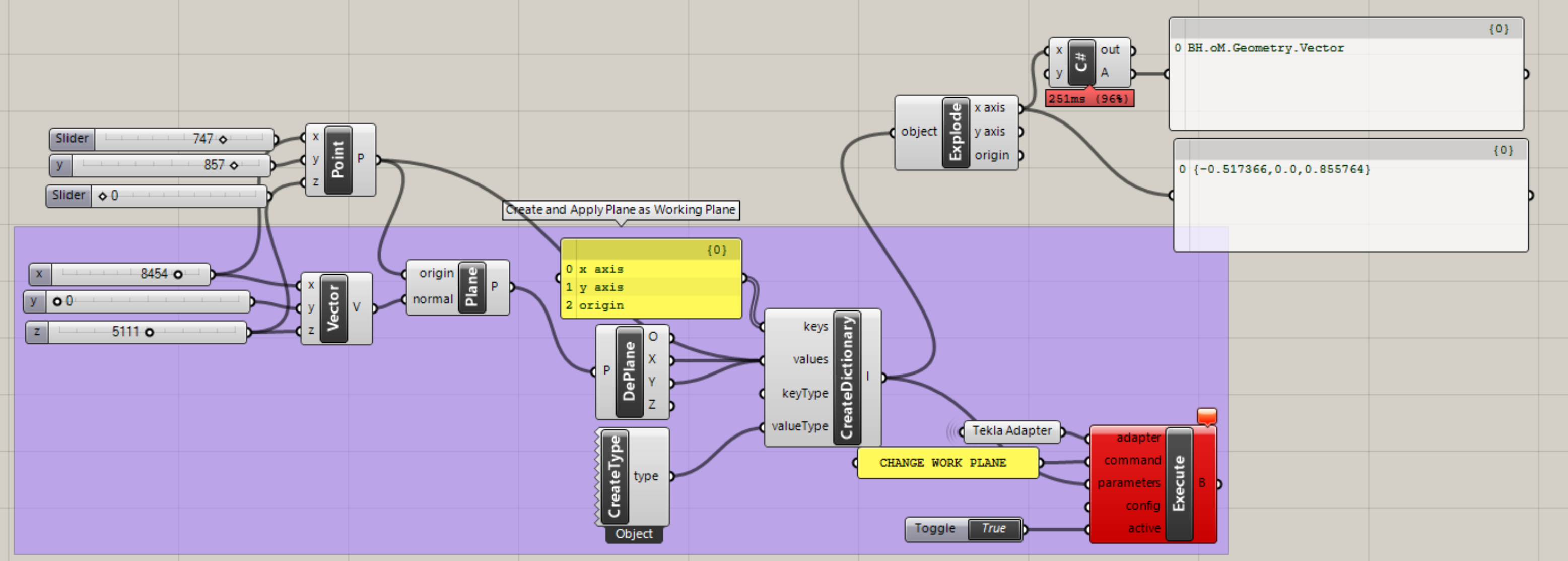Click the C# script component
1568x561 pixels.
click(x=1082, y=62)
